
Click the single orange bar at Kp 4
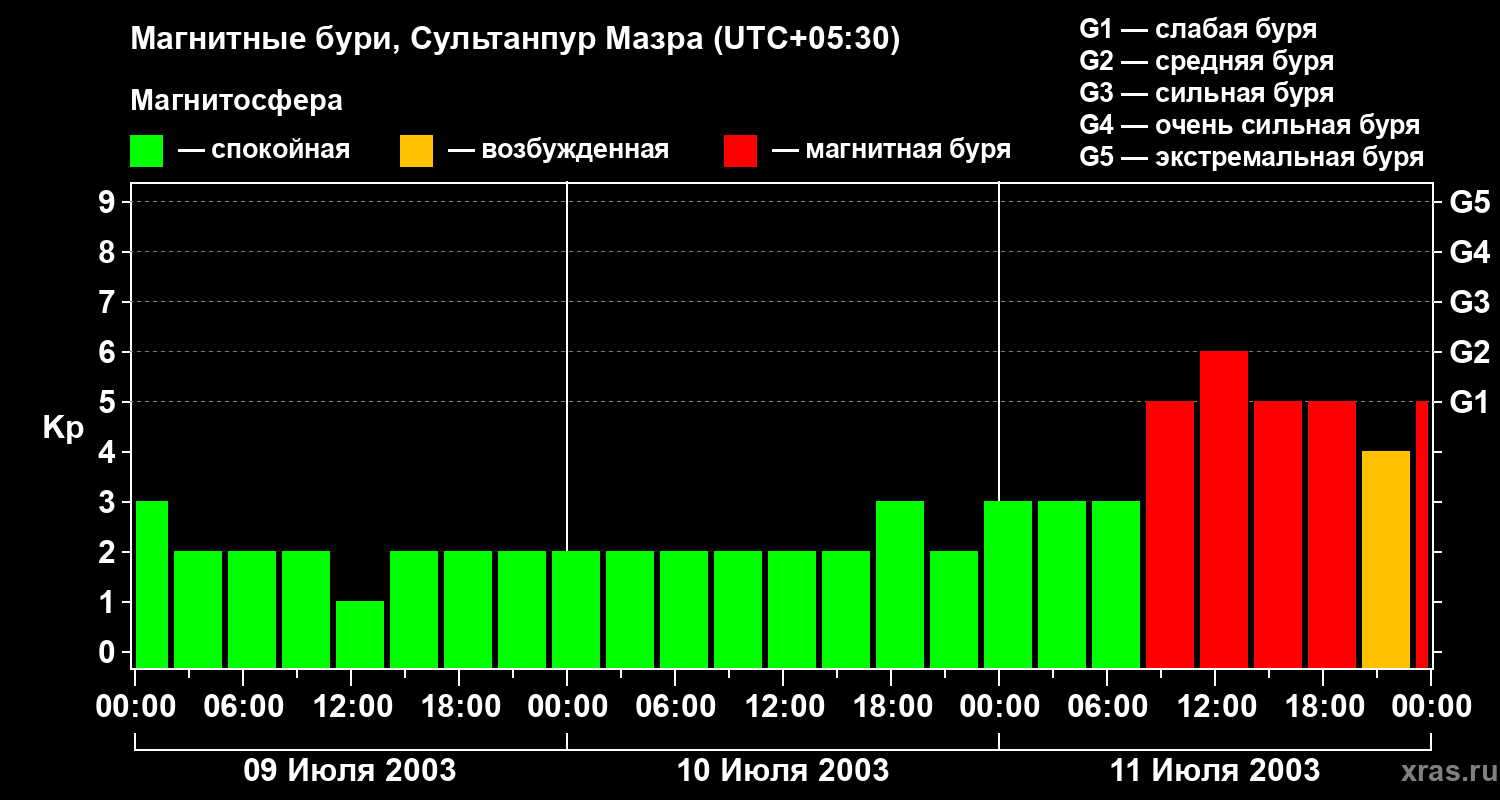(1386, 559)
